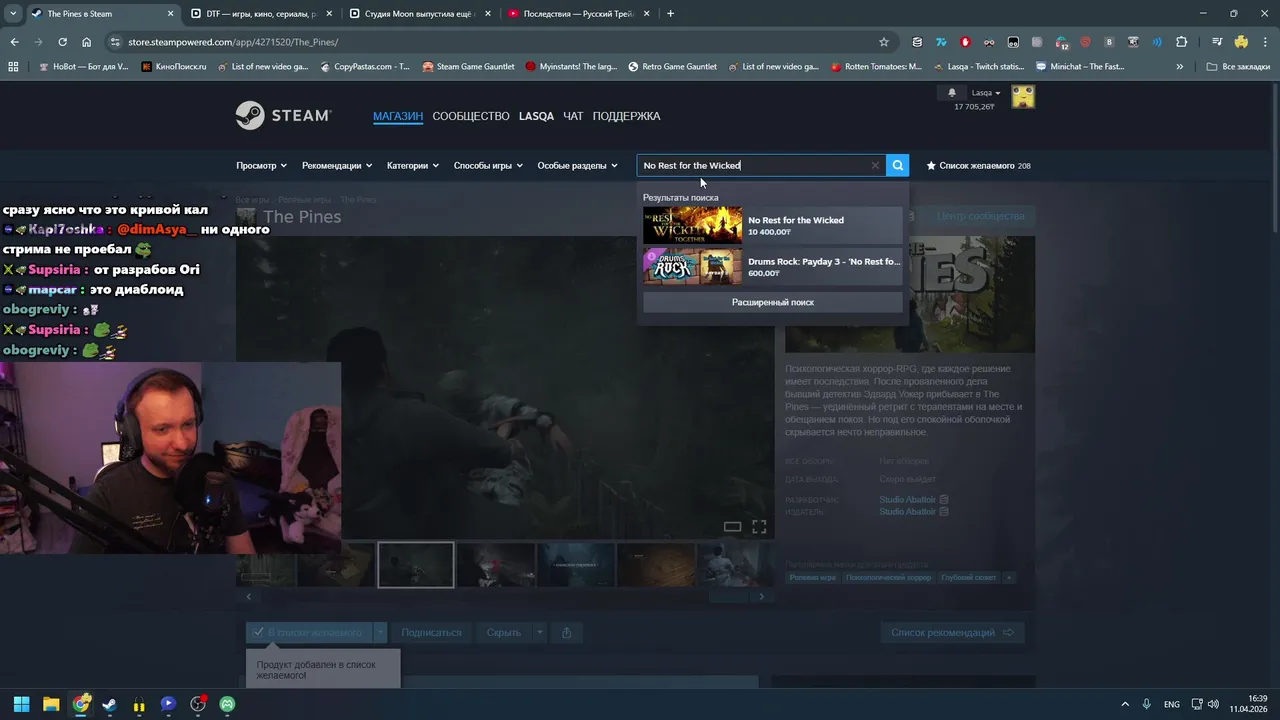Toggle fullscreen on the video player

tap(759, 527)
